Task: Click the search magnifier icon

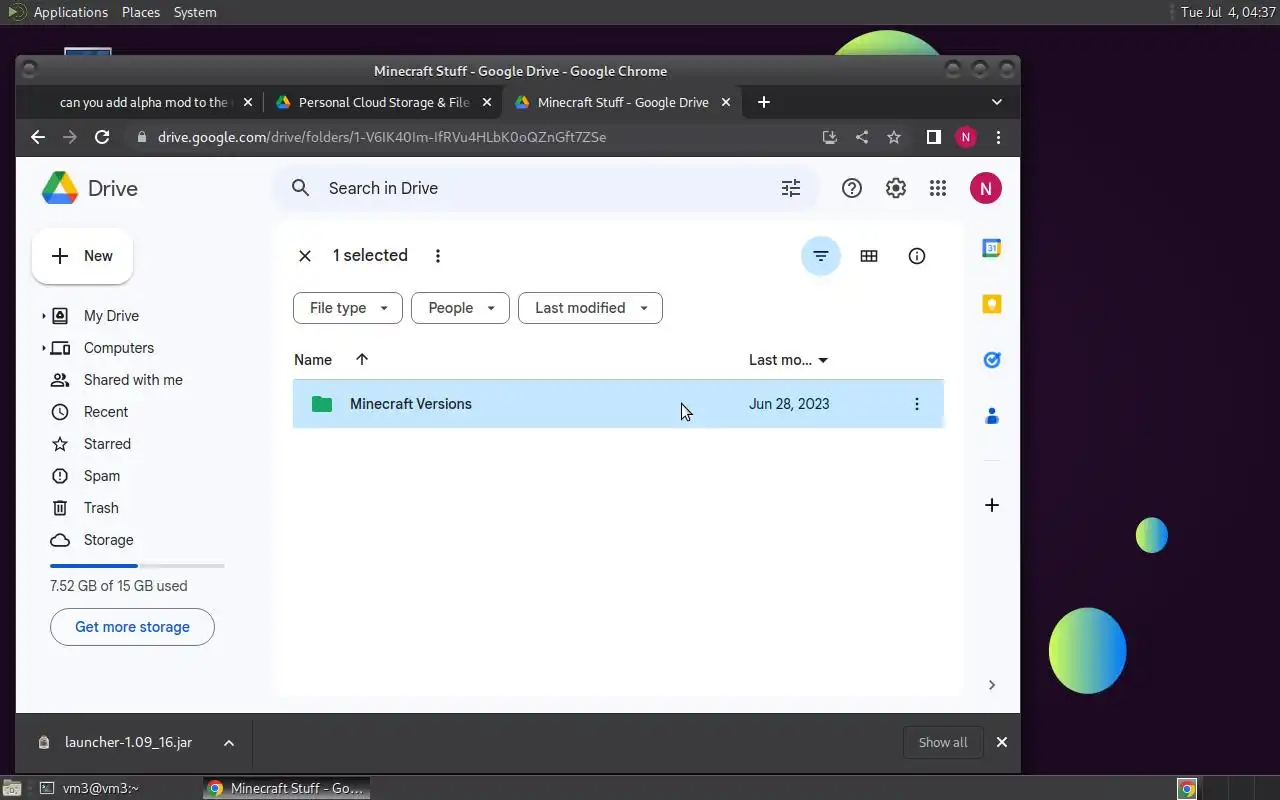Action: coord(301,188)
